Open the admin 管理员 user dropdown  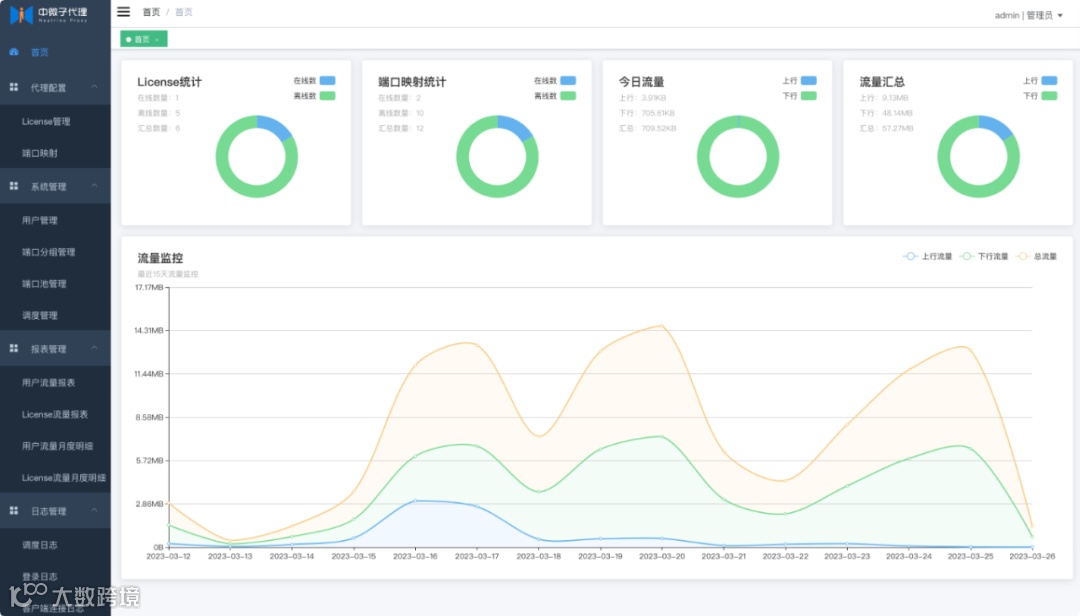[1028, 15]
